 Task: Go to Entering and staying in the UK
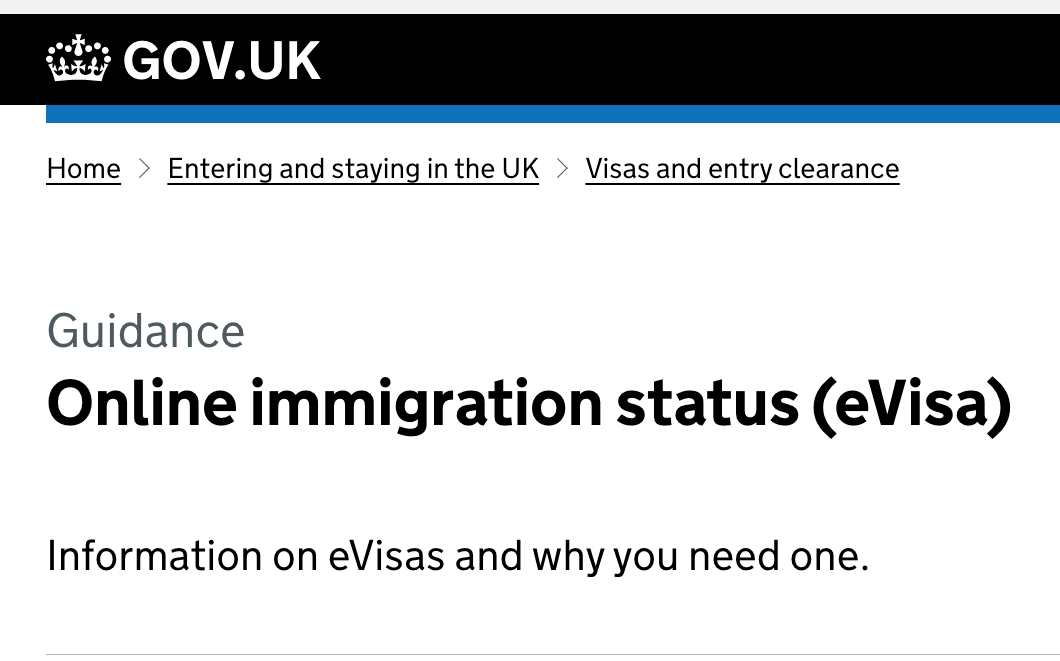click(x=353, y=169)
